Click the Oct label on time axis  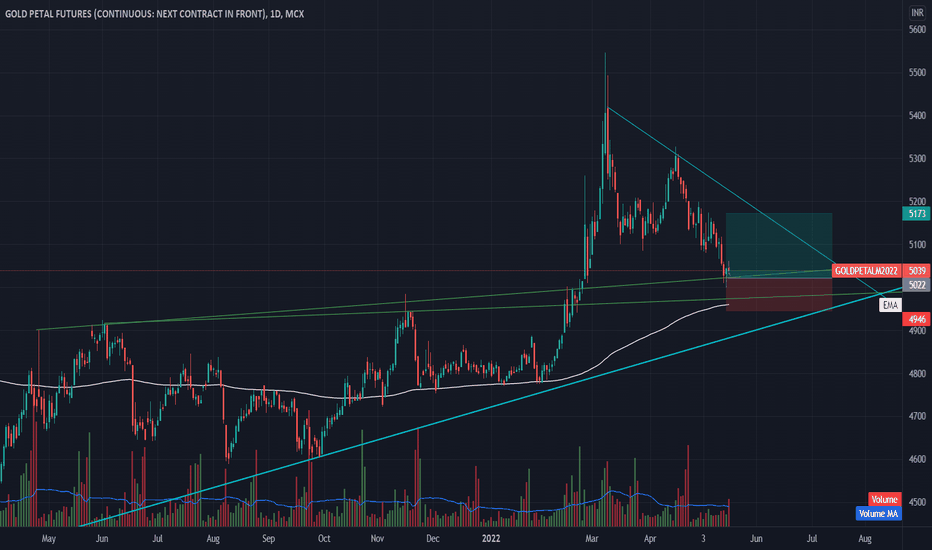(x=324, y=539)
